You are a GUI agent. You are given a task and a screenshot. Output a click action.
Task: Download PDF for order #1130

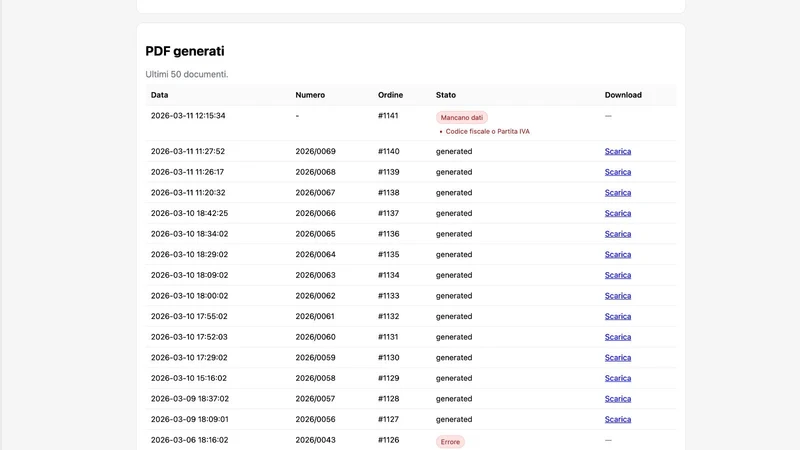coord(618,358)
